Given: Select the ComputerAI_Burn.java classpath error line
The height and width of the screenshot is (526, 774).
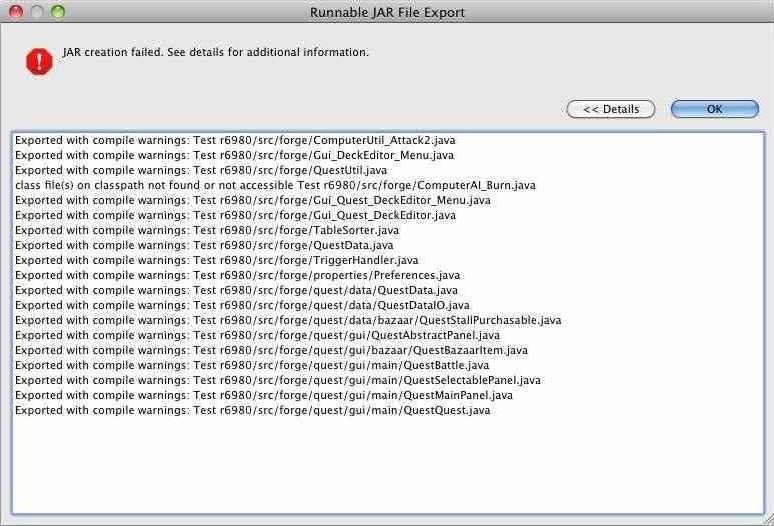Looking at the screenshot, I should click(275, 185).
